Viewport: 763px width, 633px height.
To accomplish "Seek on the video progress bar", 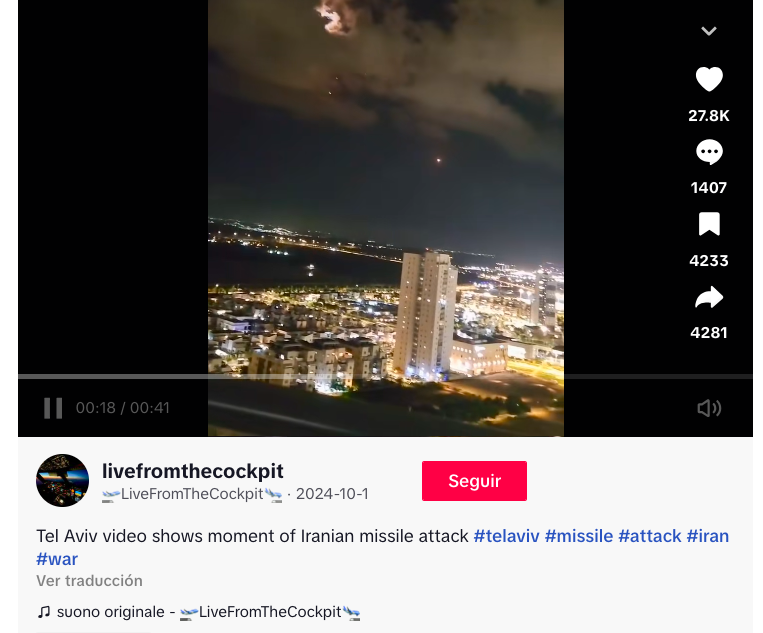I will pos(385,377).
